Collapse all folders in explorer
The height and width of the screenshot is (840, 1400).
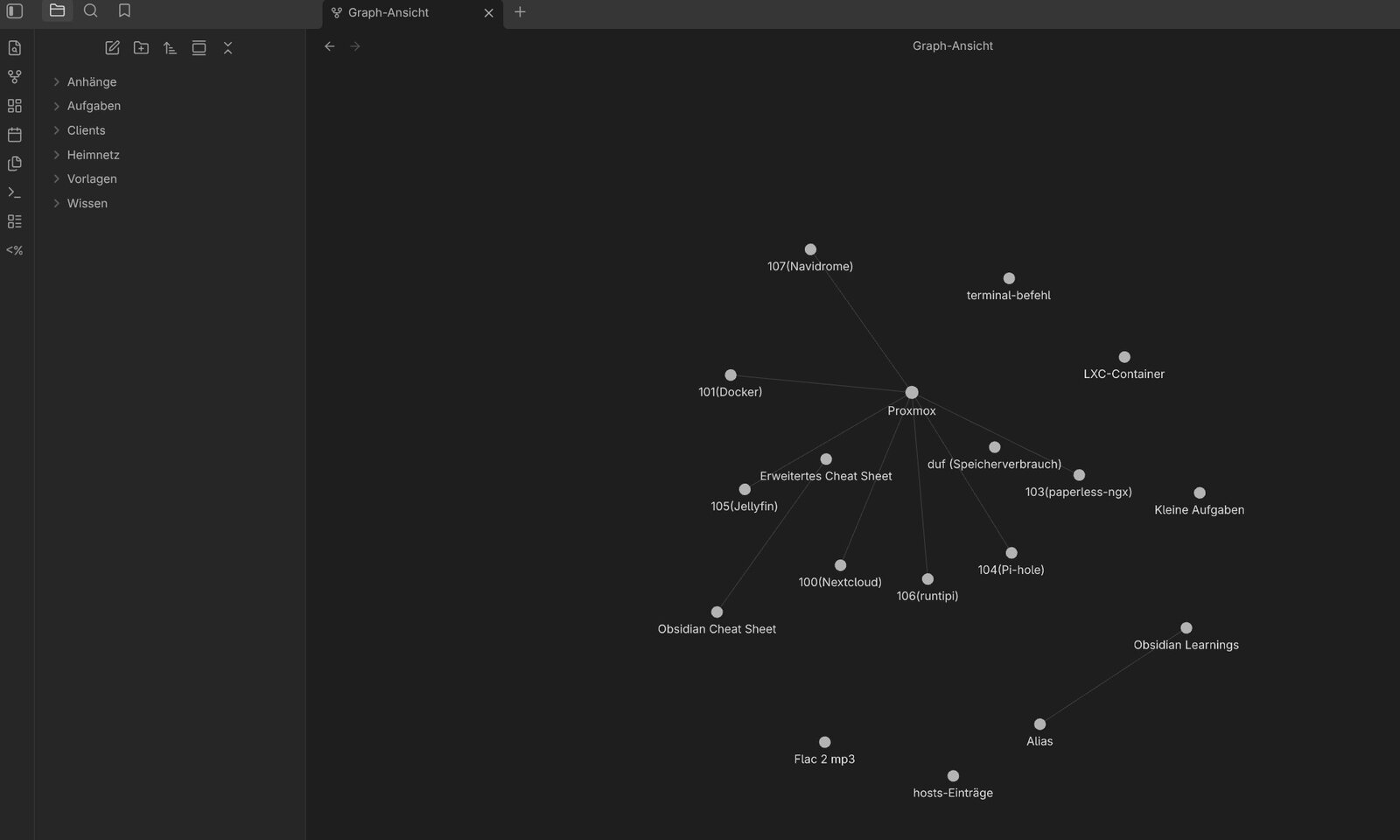click(227, 48)
